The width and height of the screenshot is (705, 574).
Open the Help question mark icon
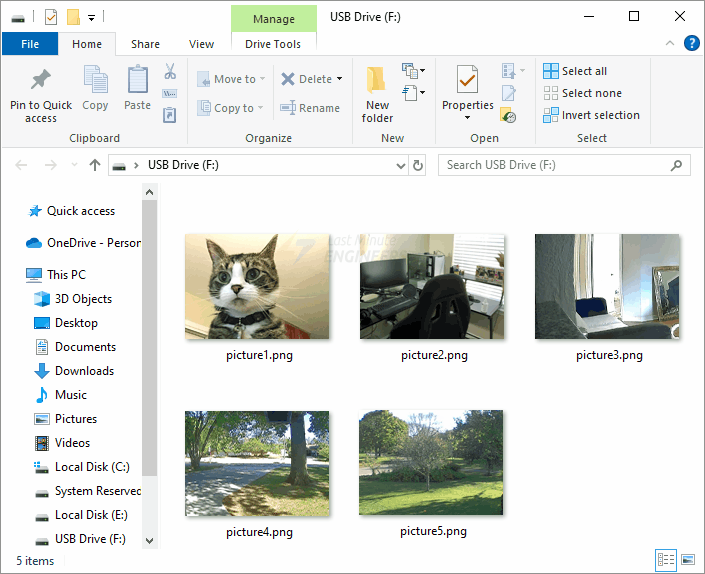coord(691,43)
